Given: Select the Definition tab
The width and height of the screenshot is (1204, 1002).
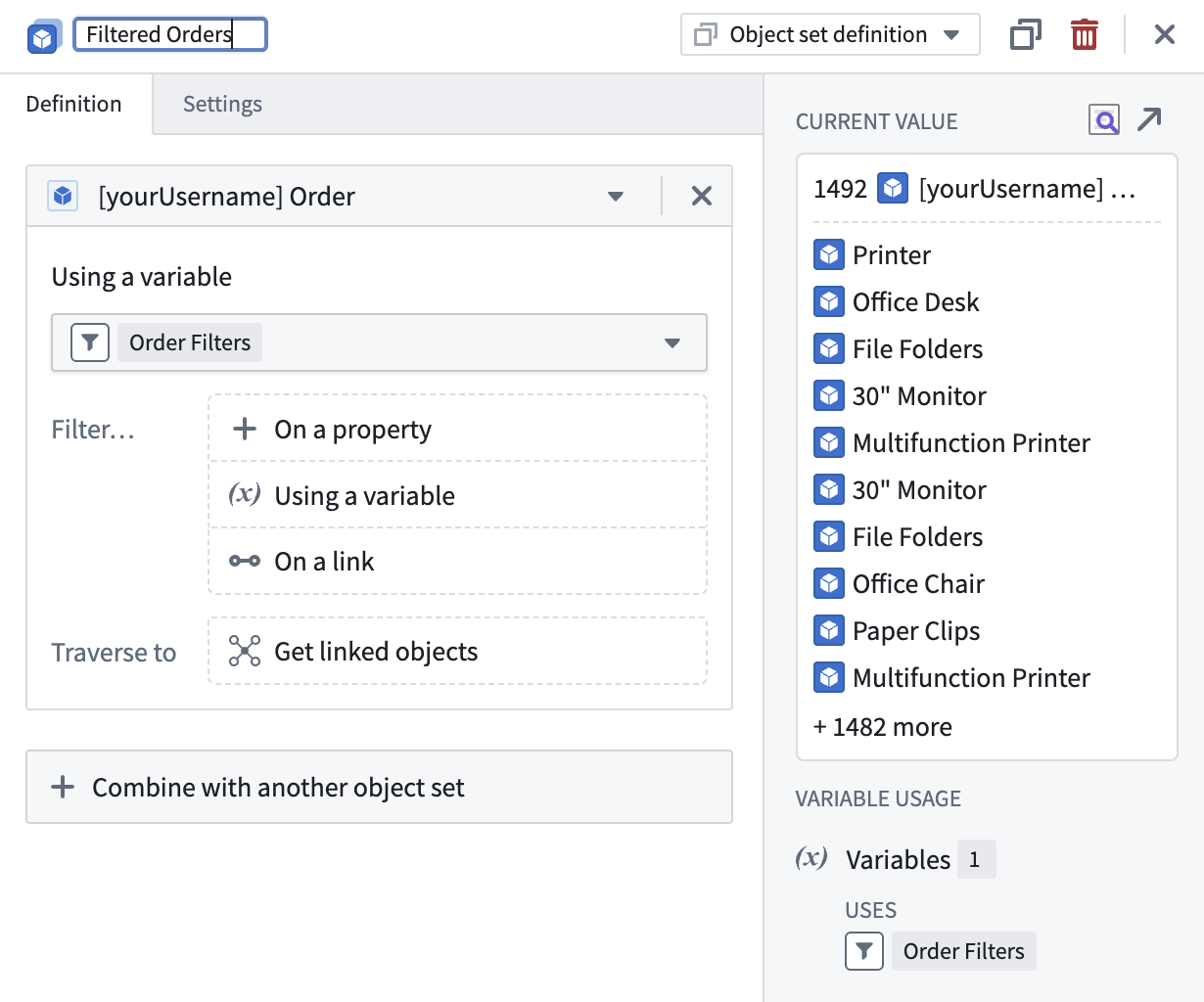Looking at the screenshot, I should pyautogui.click(x=74, y=104).
